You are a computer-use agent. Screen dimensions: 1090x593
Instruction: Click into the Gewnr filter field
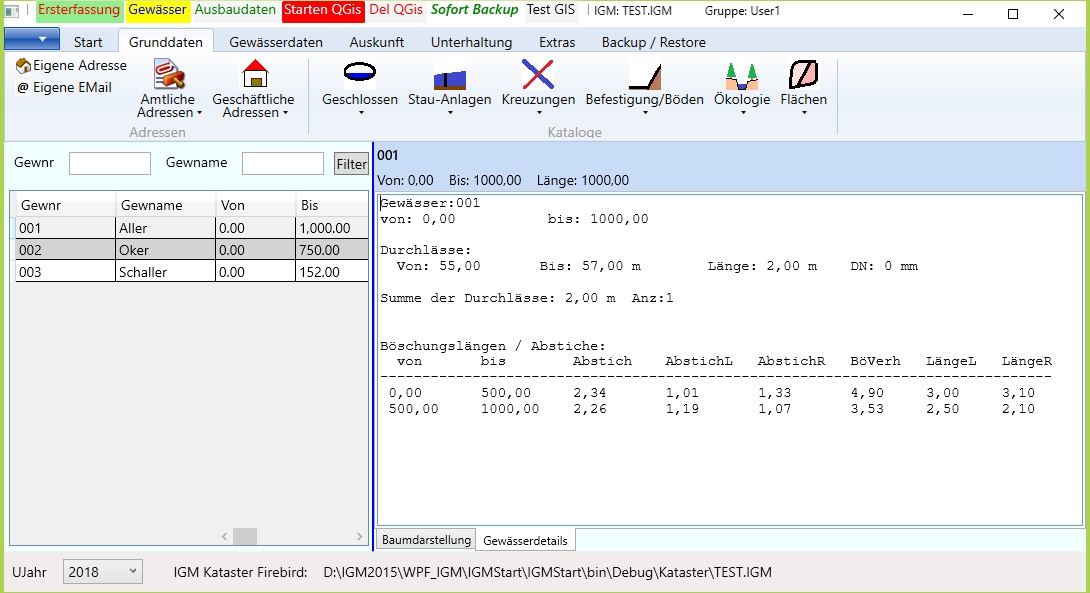click(x=109, y=163)
